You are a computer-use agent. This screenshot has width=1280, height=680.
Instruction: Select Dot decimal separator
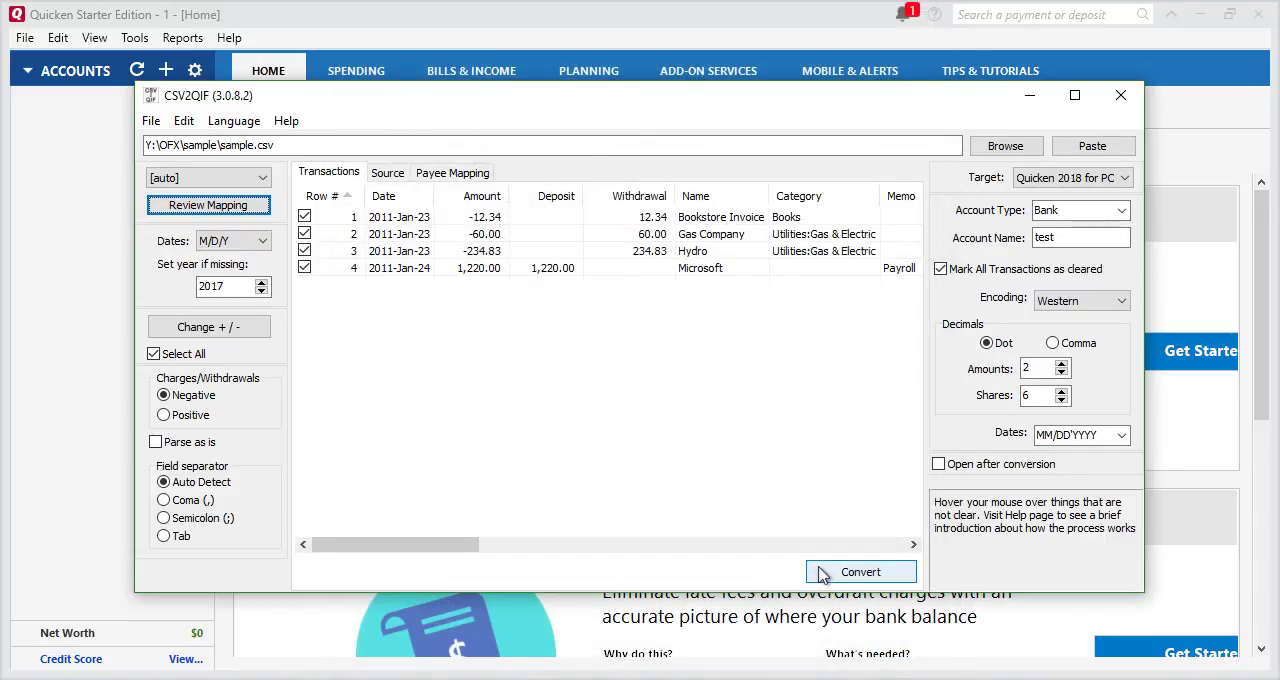point(987,342)
